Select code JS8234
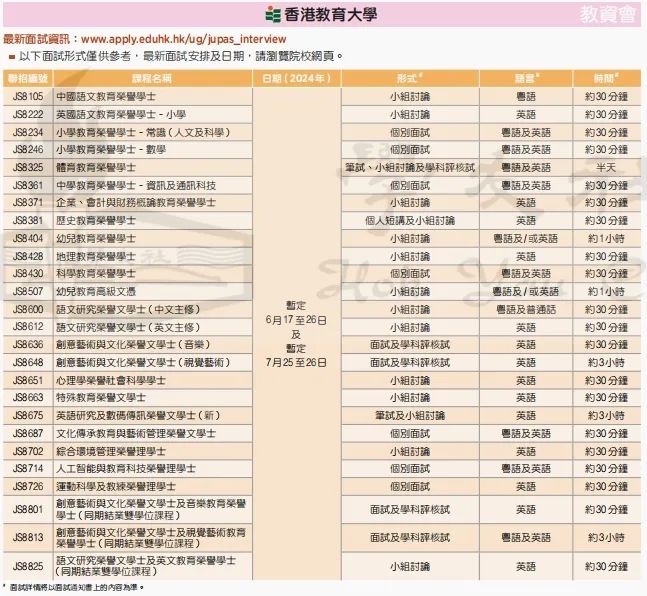Screen dimensions: 647x596 (x=28, y=132)
